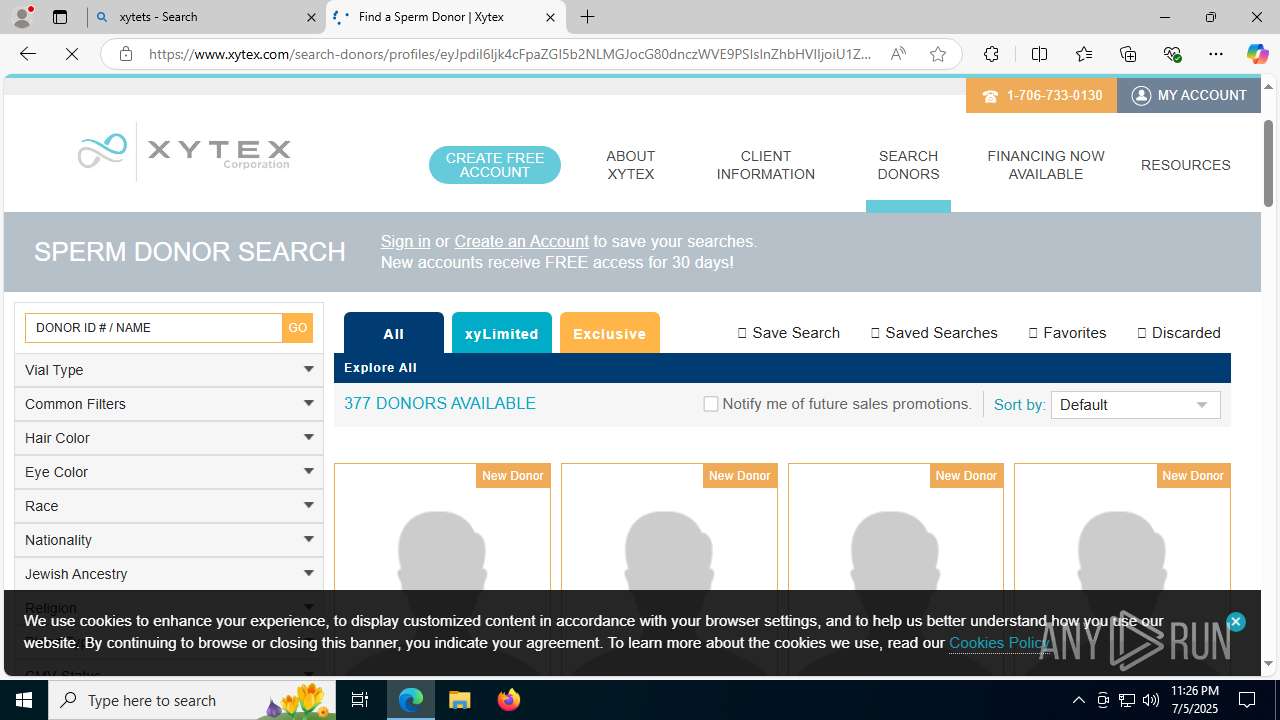Close the Find a Sperm Donor tab
Viewport: 1280px width, 720px height.
pyautogui.click(x=550, y=17)
